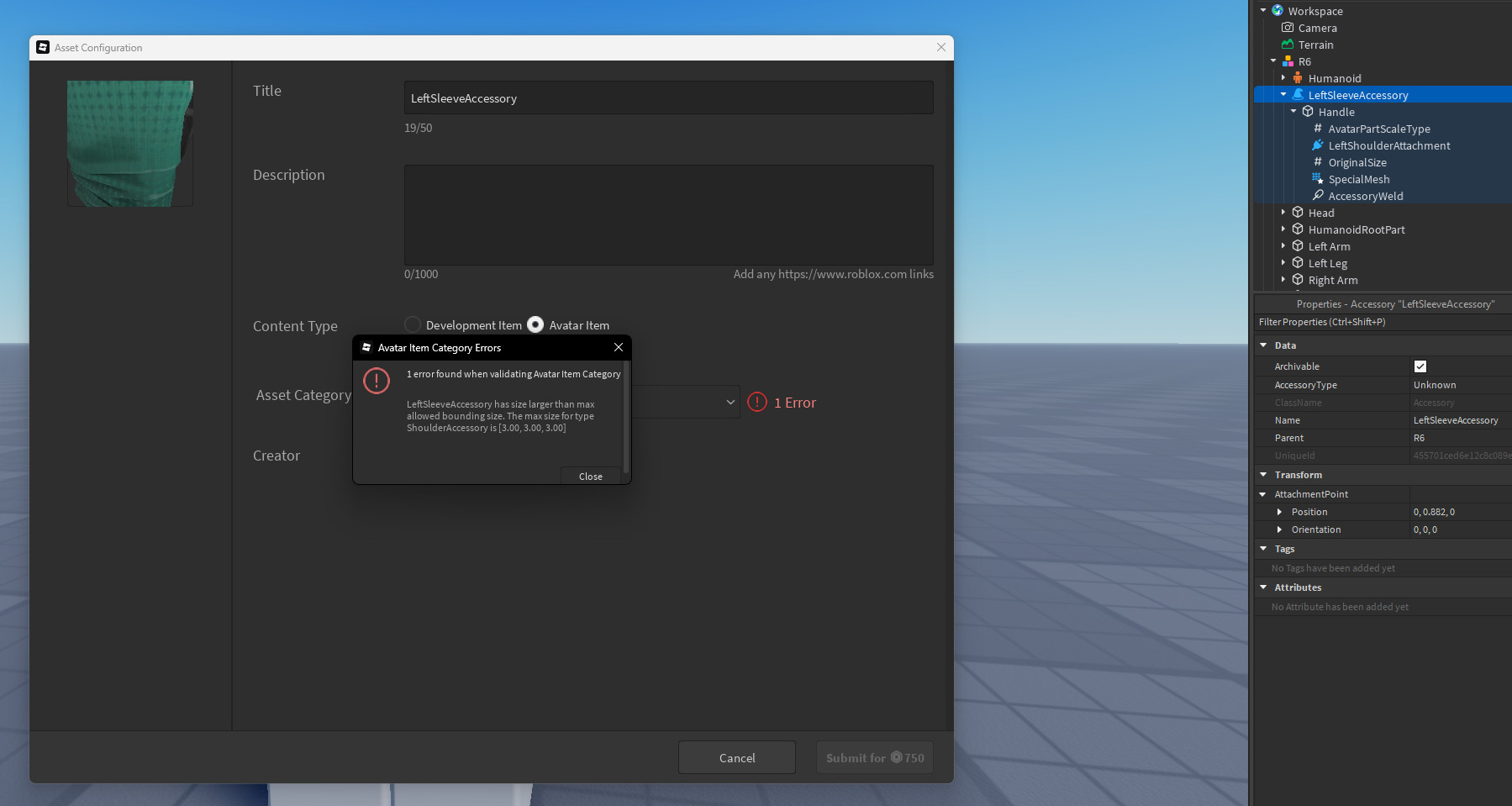Image resolution: width=1512 pixels, height=806 pixels.
Task: Click the OriginalSize value icon
Action: pos(1318,162)
